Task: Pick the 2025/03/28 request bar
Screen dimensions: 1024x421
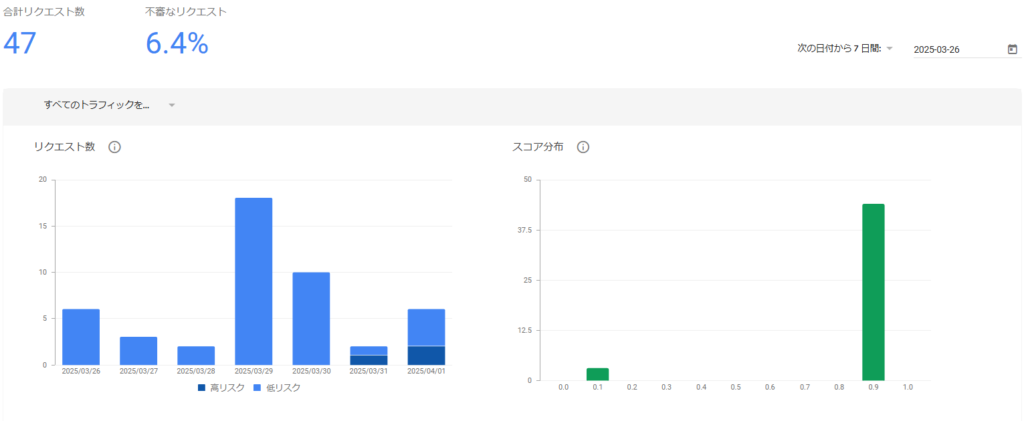Action: click(196, 355)
